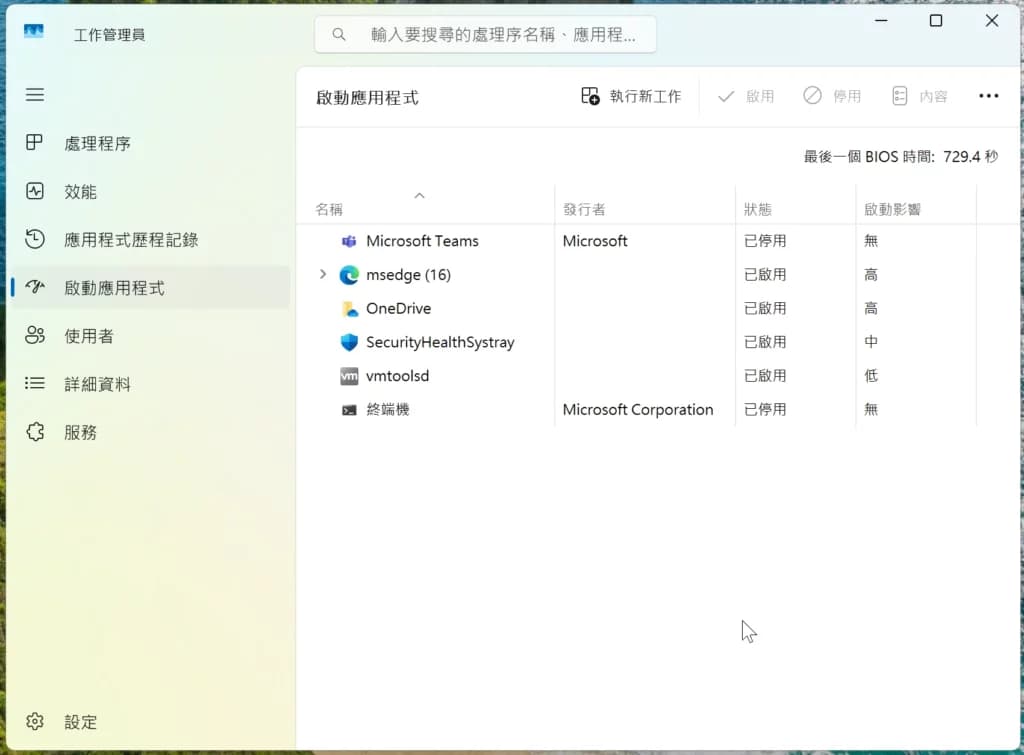The width and height of the screenshot is (1024, 755).
Task: Click the 啟動應用程式 startup gauge icon
Action: tap(35, 287)
